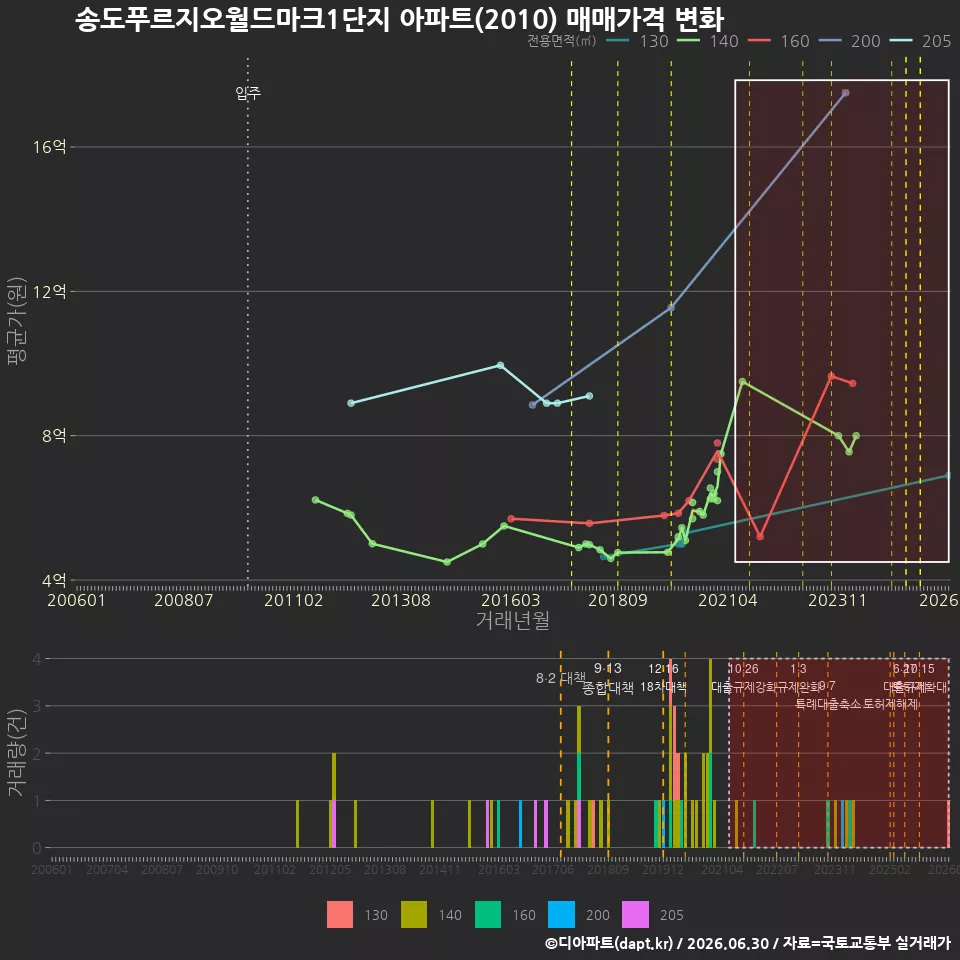This screenshot has height=960, width=960.
Task: Click the red 160 peak at 202311
Action: coord(831,376)
